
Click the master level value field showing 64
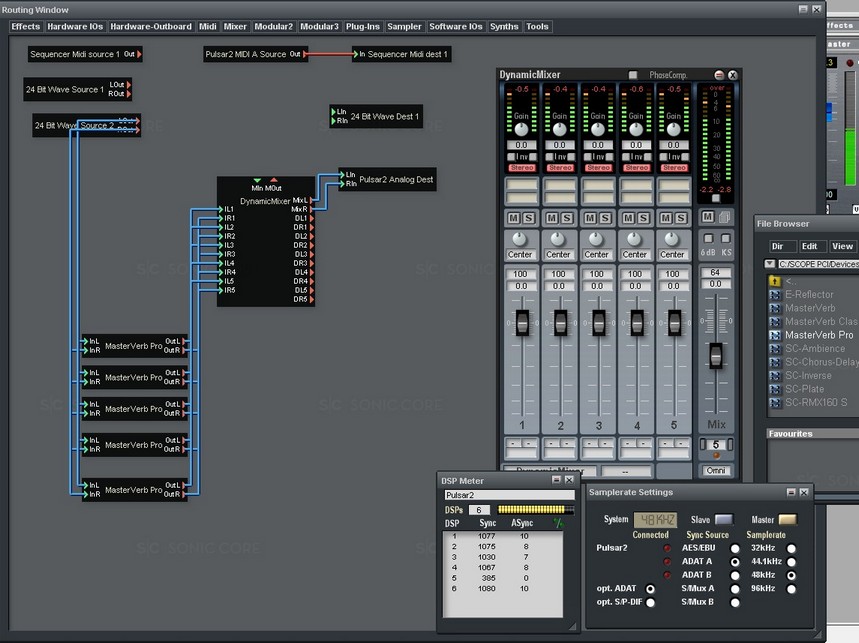(715, 273)
